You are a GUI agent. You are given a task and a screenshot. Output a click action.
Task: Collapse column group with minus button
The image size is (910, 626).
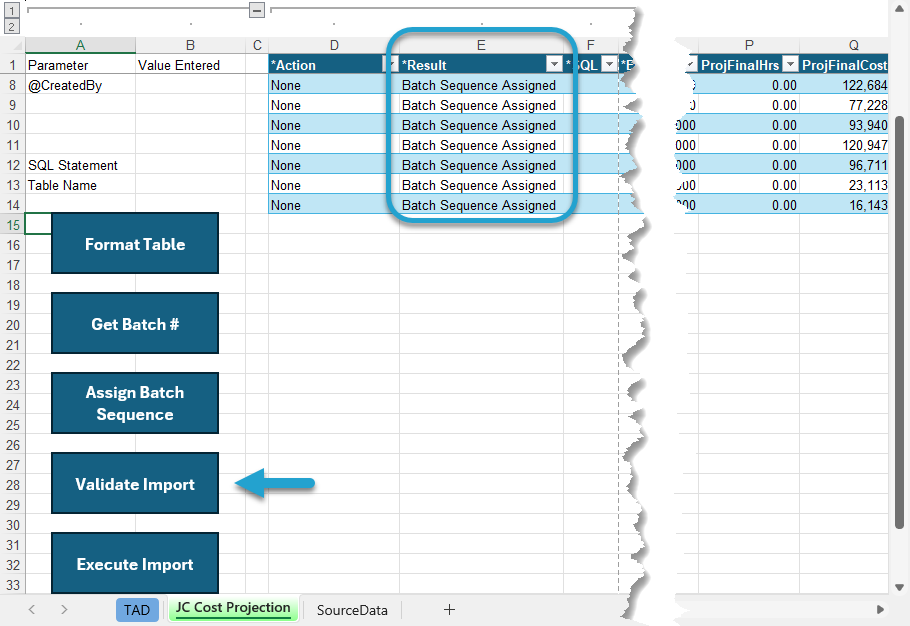click(257, 10)
